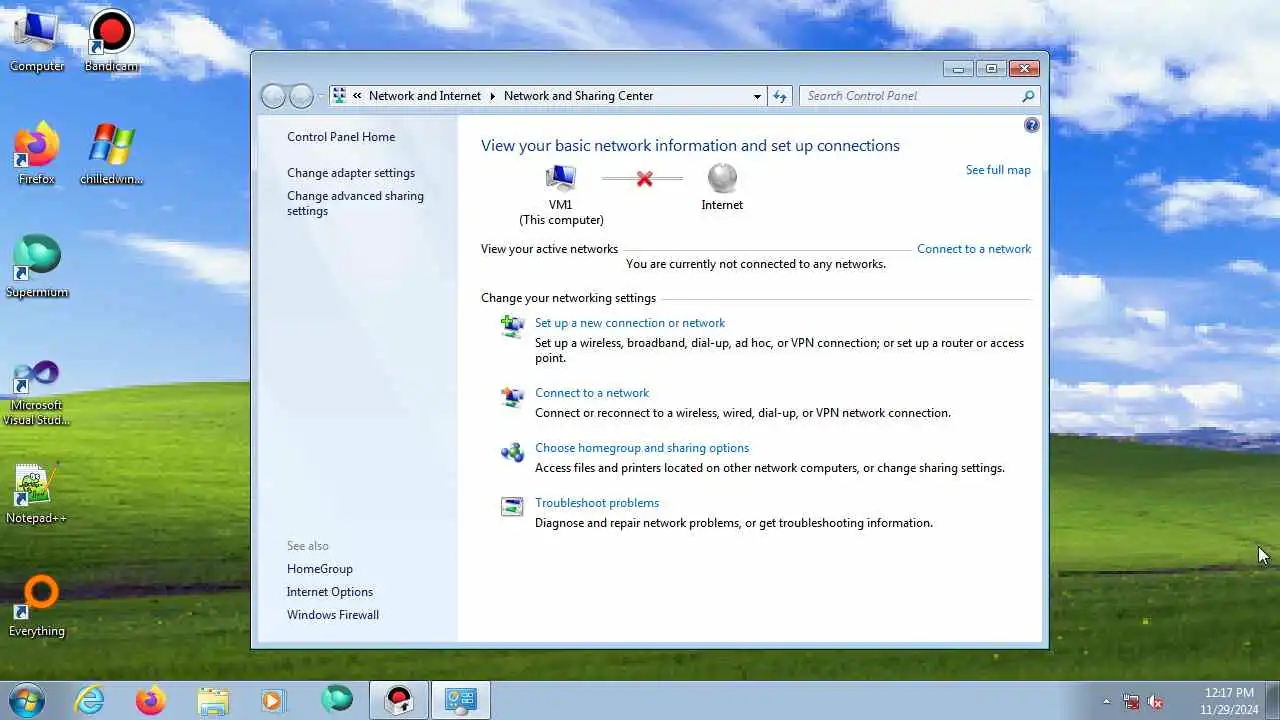The image size is (1280, 720).
Task: Open the Bandicam desktop shortcut
Action: click(111, 42)
